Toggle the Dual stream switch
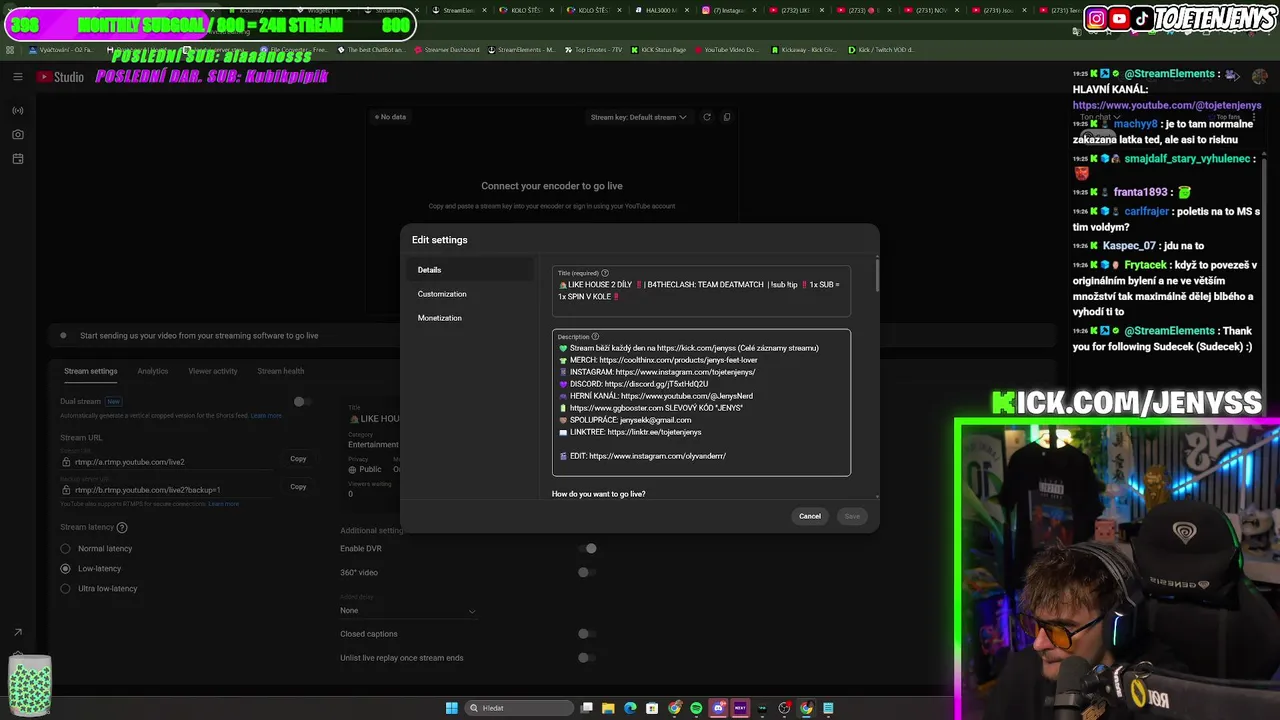Image resolution: width=1280 pixels, height=720 pixels. click(301, 401)
